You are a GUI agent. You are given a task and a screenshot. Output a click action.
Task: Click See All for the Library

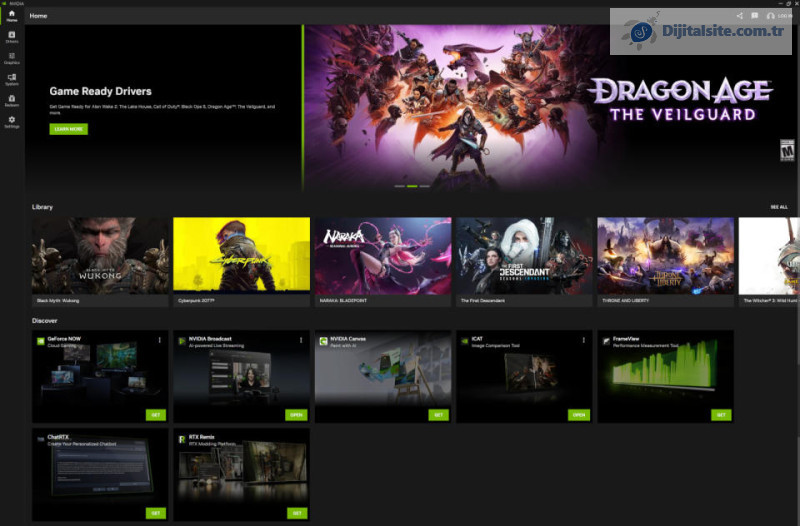pyautogui.click(x=779, y=207)
